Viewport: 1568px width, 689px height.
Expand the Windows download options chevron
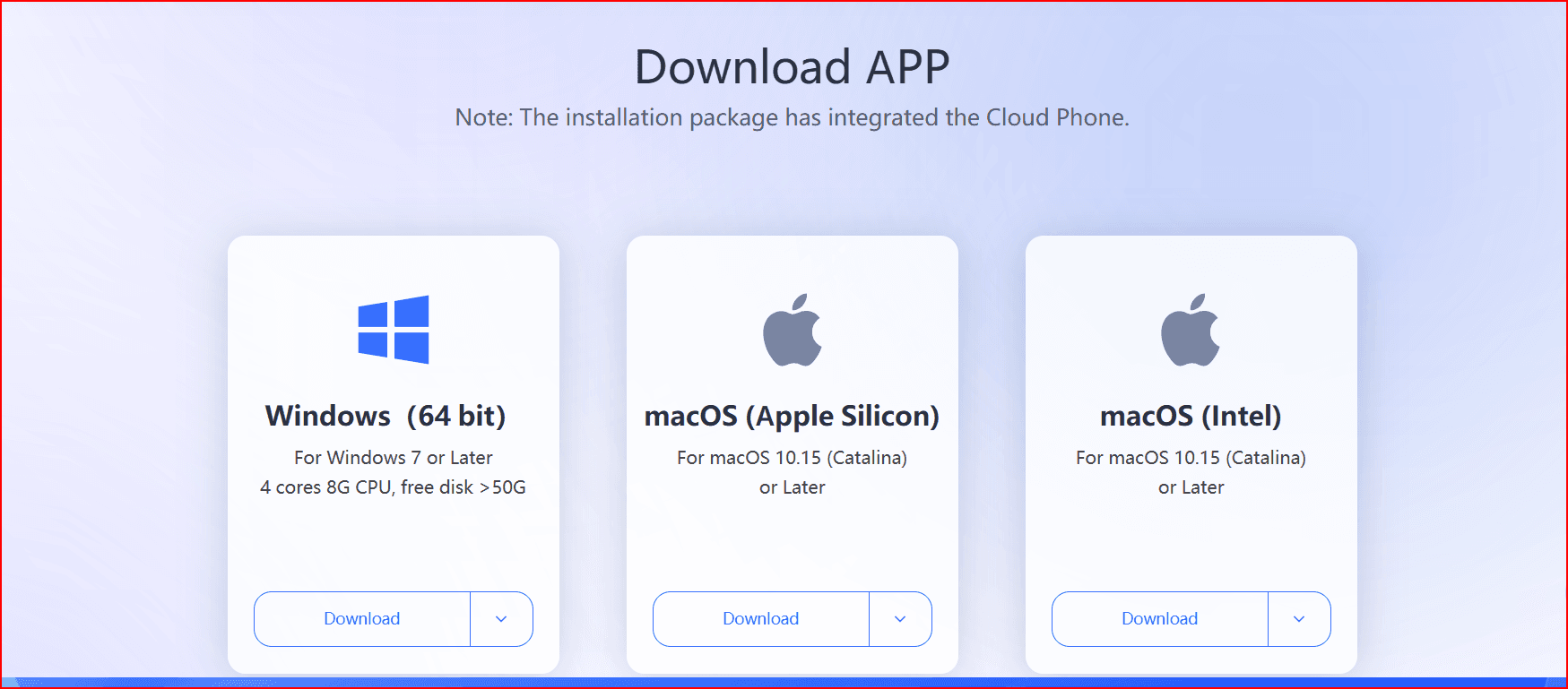[501, 618]
